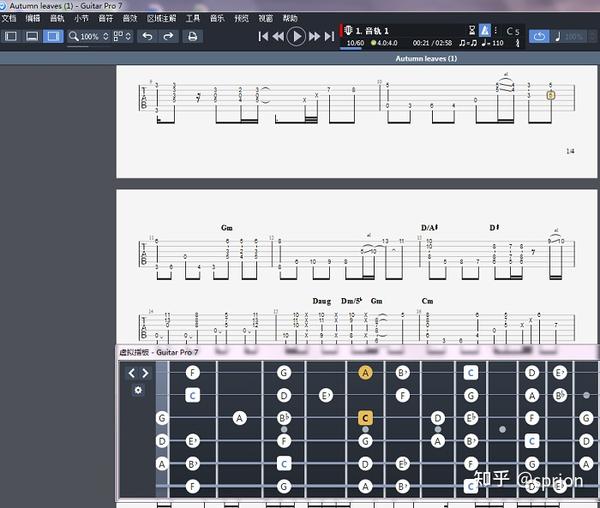Viewport: 600px width, 508px height.
Task: Click the open D string nut marker
Action: [162, 441]
